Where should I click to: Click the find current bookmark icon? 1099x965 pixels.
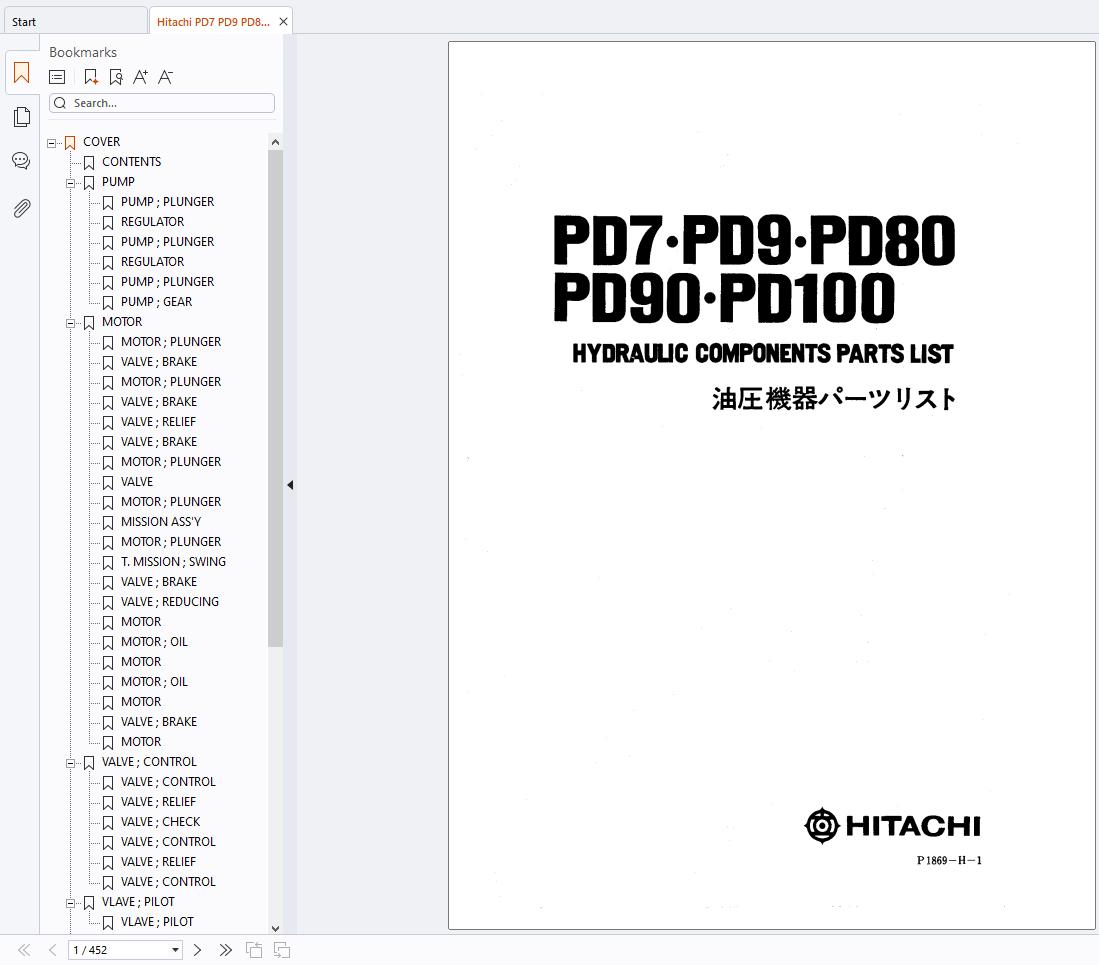pos(116,77)
